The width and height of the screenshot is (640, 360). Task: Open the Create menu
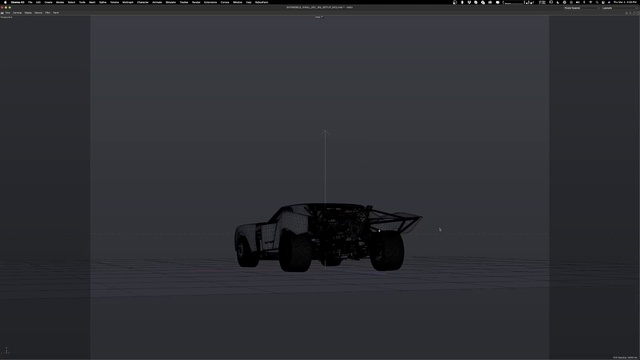(48, 2)
